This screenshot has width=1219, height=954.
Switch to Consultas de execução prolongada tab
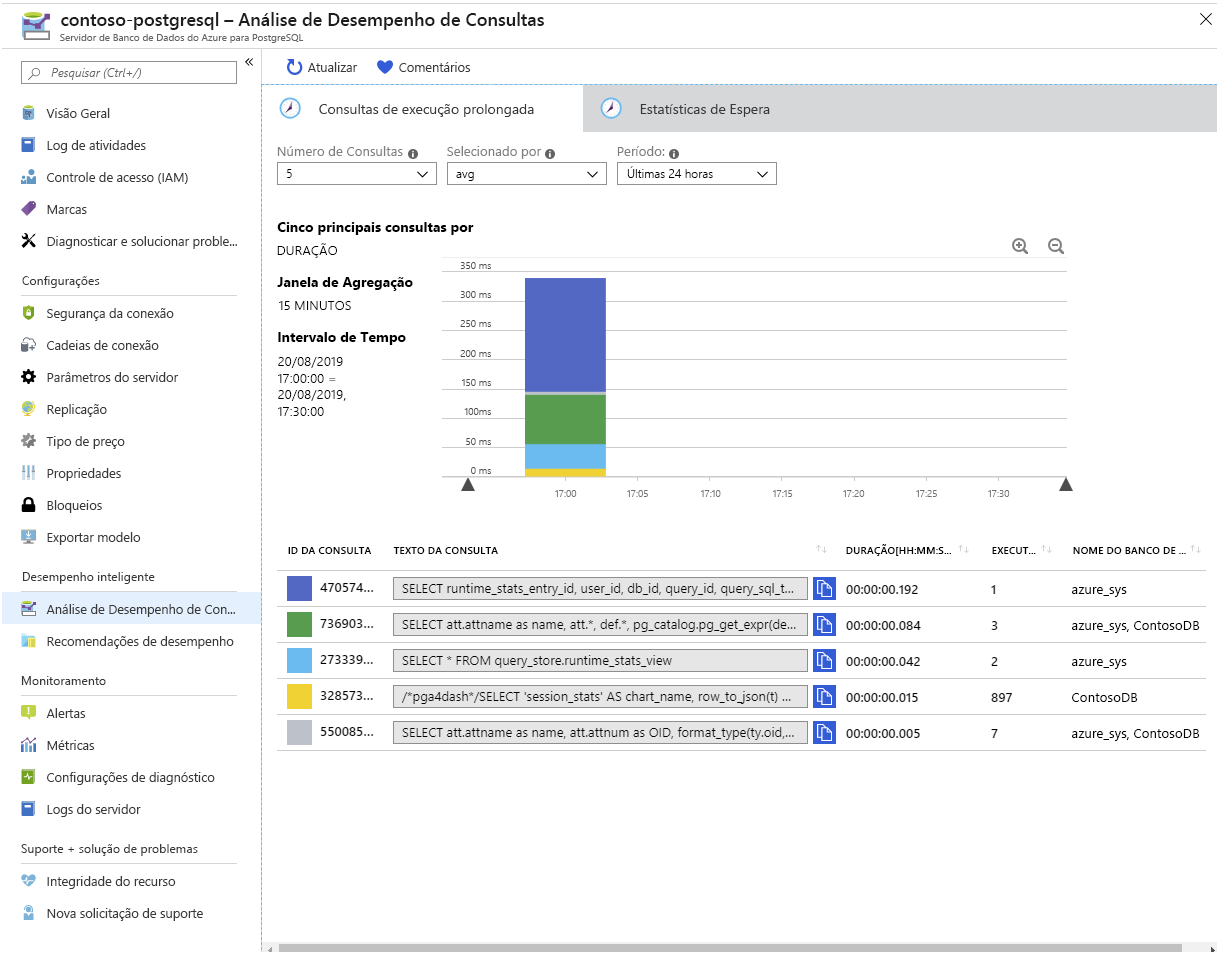(422, 109)
